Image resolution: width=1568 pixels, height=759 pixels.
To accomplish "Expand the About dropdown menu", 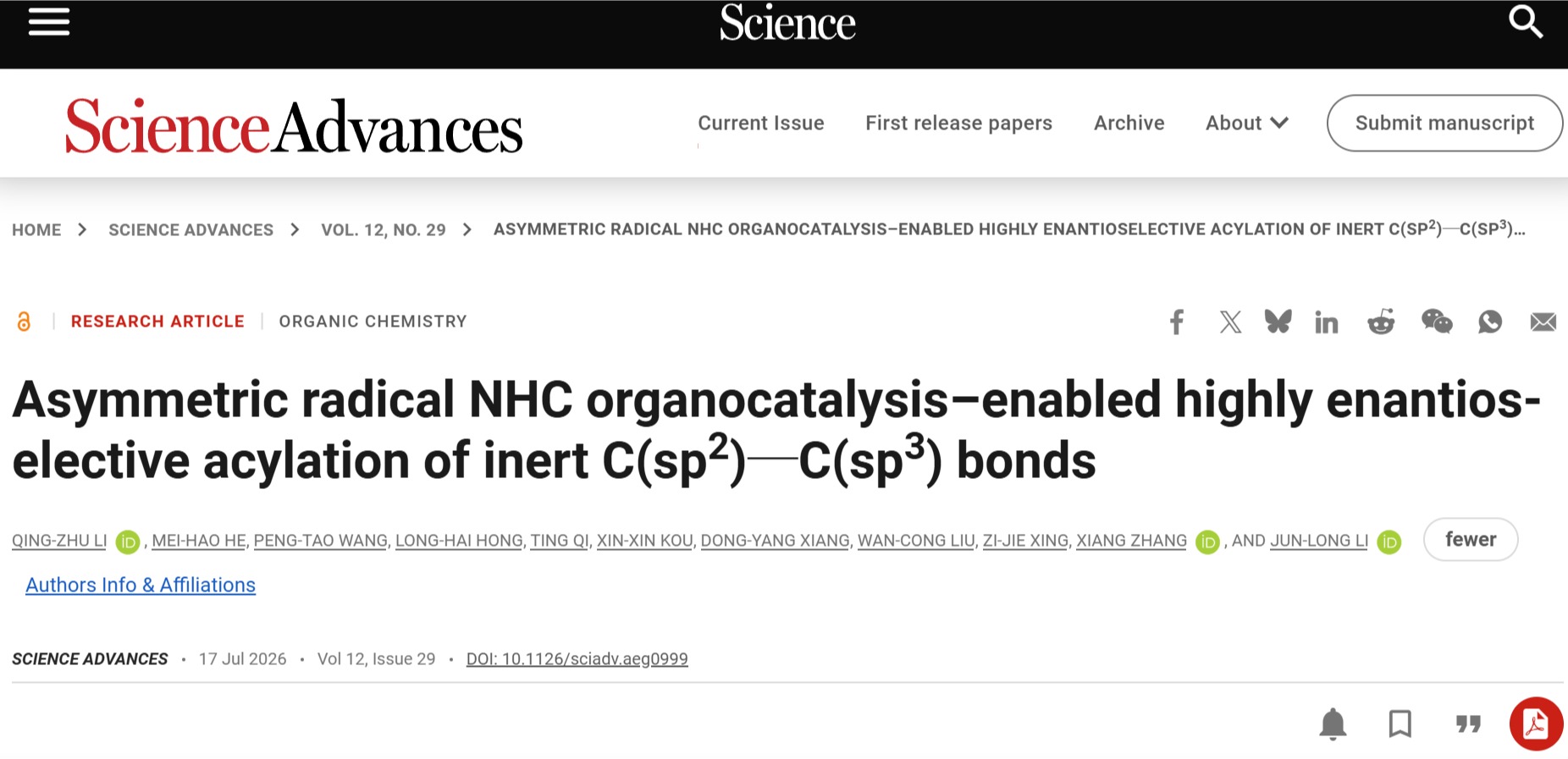I will [1247, 124].
